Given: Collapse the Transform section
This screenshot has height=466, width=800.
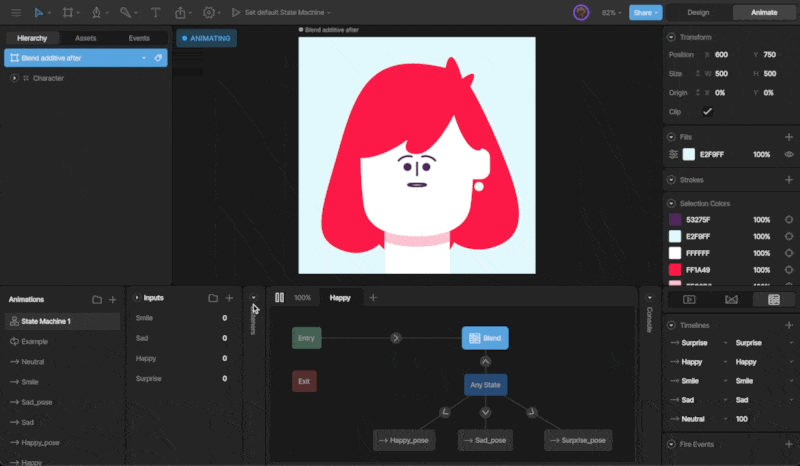Looking at the screenshot, I should tap(670, 37).
